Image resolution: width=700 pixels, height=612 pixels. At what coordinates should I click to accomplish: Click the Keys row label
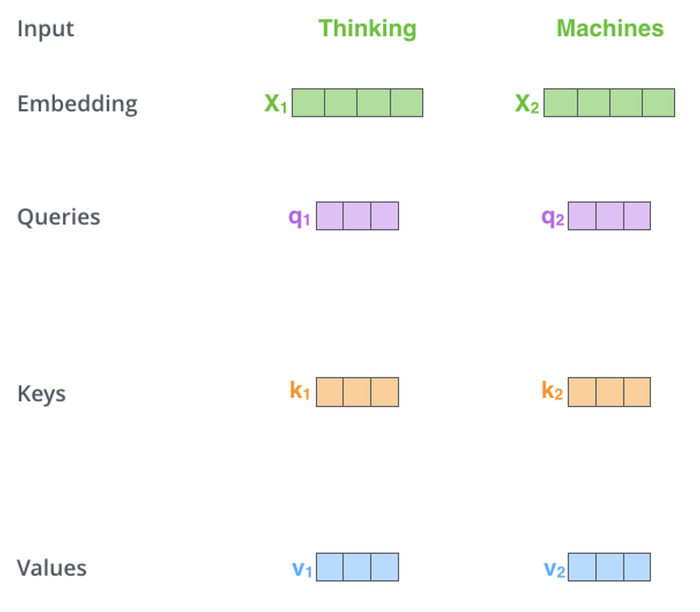coord(42,393)
